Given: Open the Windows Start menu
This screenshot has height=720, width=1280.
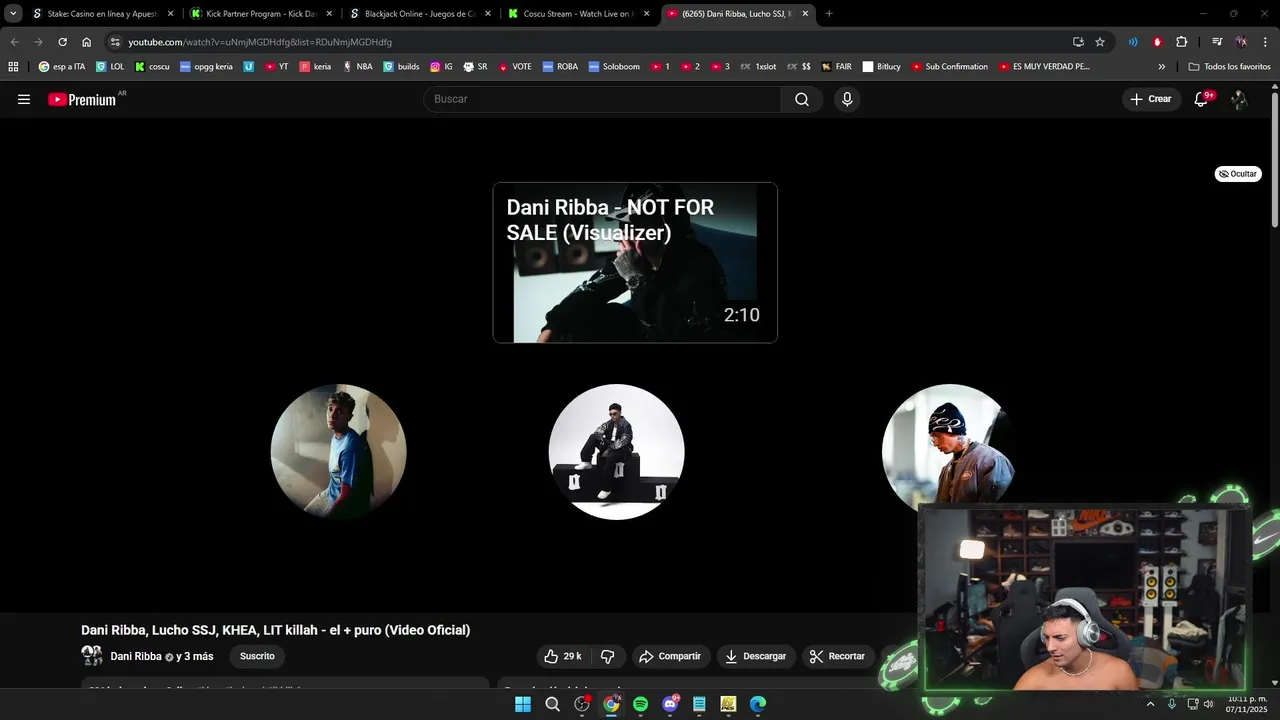Looking at the screenshot, I should tap(523, 704).
